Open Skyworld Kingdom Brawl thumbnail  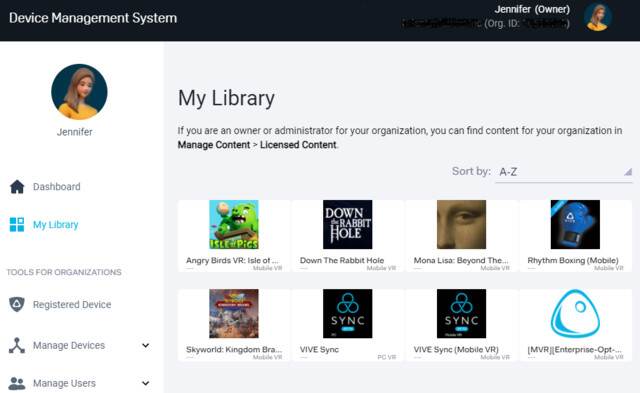(x=234, y=313)
